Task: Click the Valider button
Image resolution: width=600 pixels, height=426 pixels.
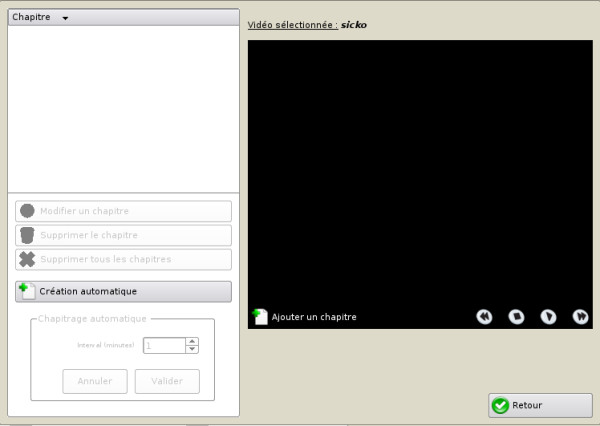Action: pos(167,381)
